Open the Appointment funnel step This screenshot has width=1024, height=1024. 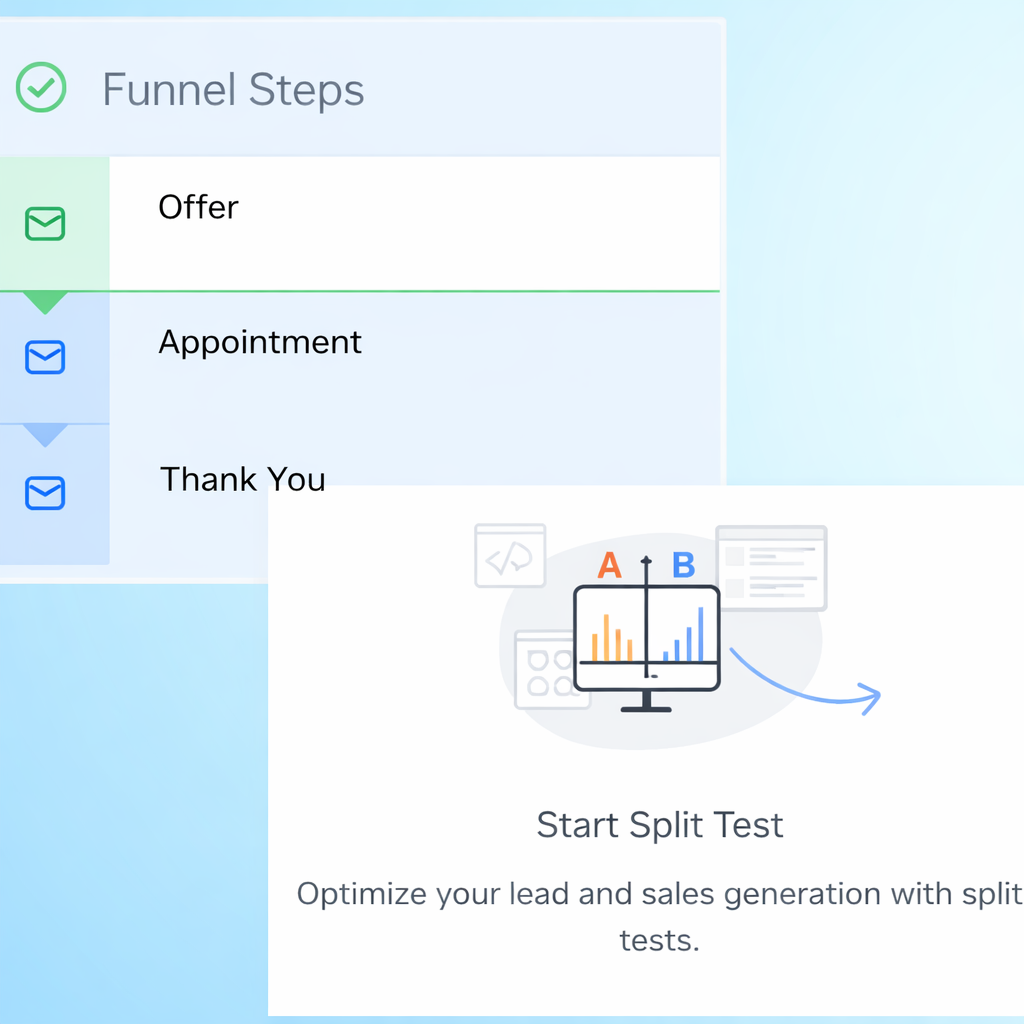click(260, 342)
